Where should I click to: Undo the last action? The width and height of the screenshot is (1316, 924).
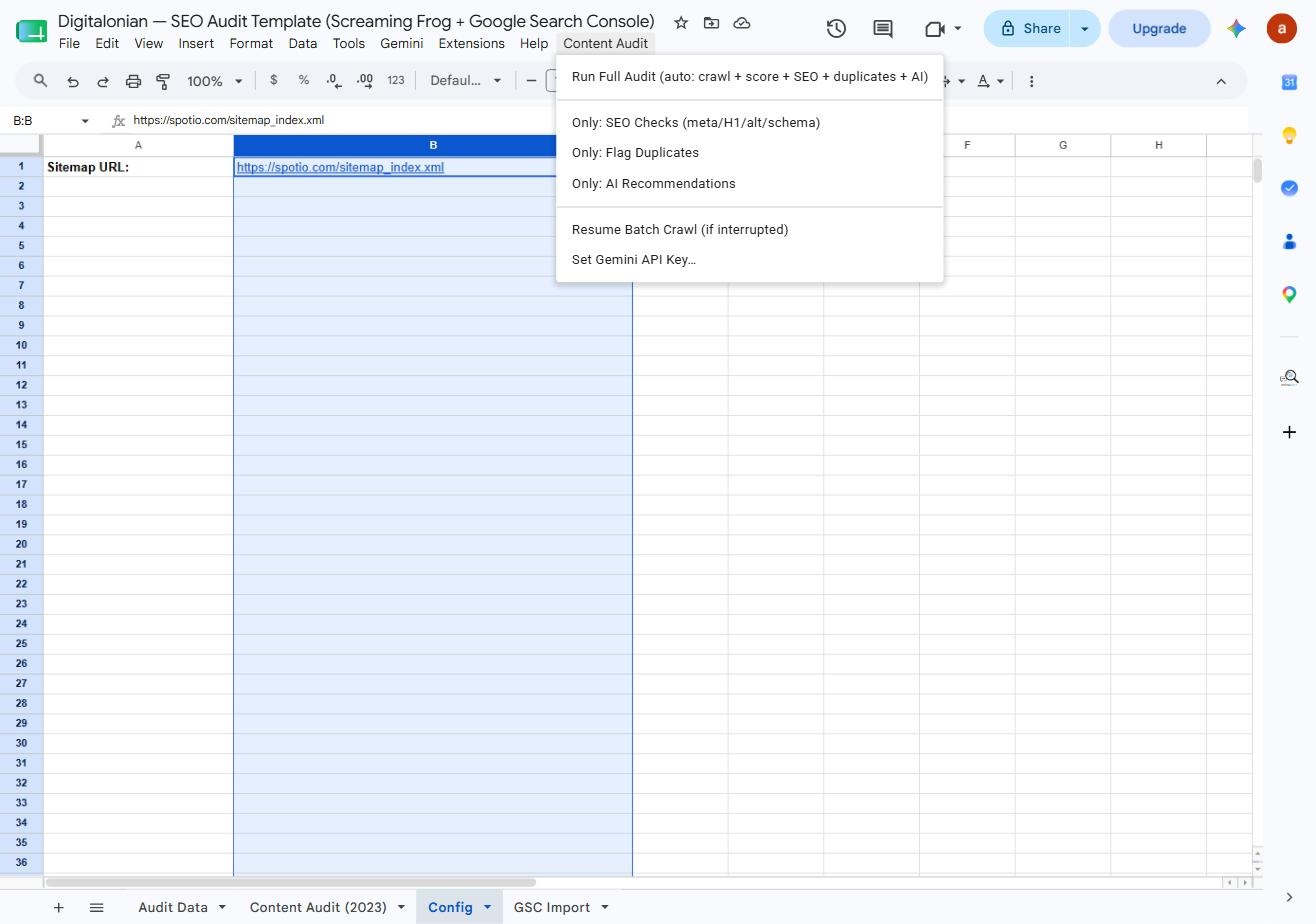pos(72,81)
